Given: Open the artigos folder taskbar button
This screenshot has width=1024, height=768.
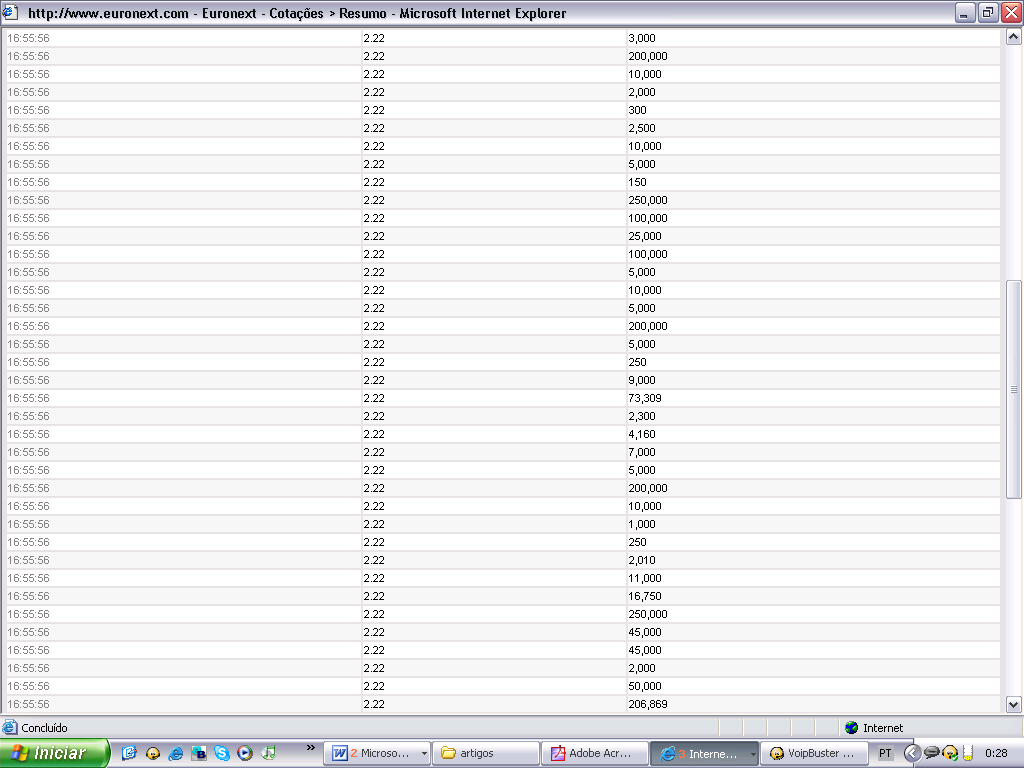Looking at the screenshot, I should pyautogui.click(x=486, y=753).
